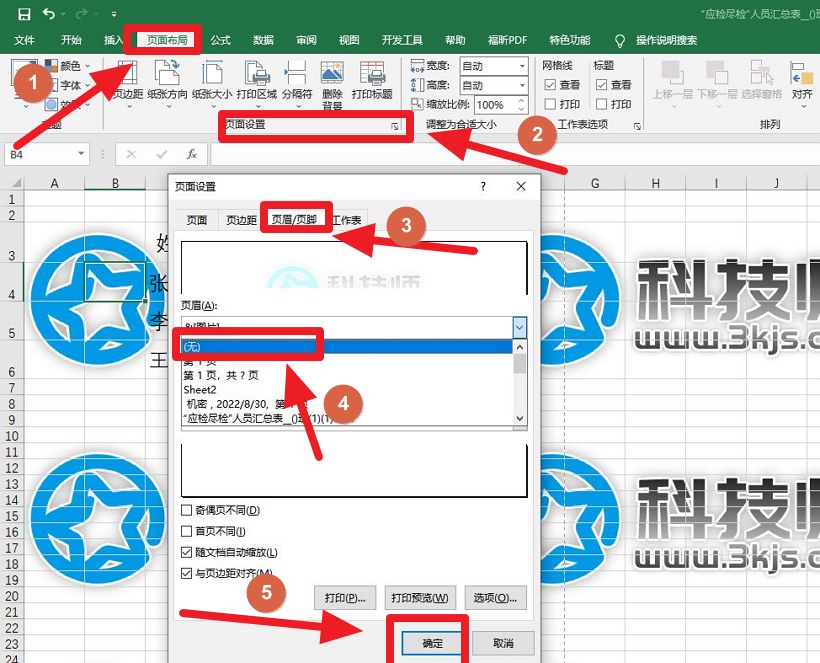The image size is (820, 663).
Task: Select 'Sheet2' header option in list
Action: pyautogui.click(x=347, y=390)
